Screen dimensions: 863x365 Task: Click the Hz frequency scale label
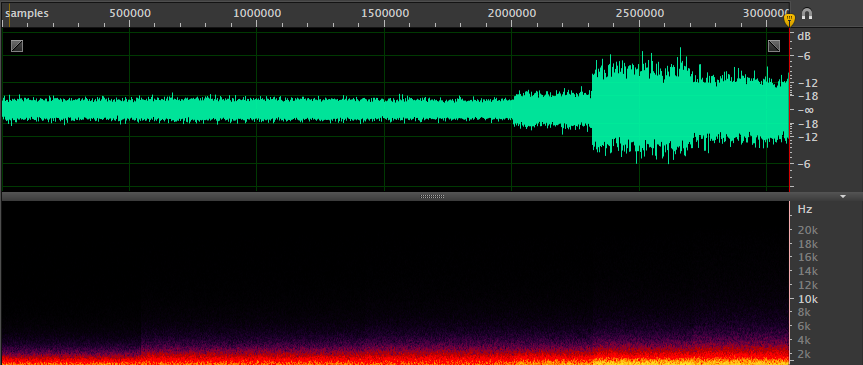(805, 210)
